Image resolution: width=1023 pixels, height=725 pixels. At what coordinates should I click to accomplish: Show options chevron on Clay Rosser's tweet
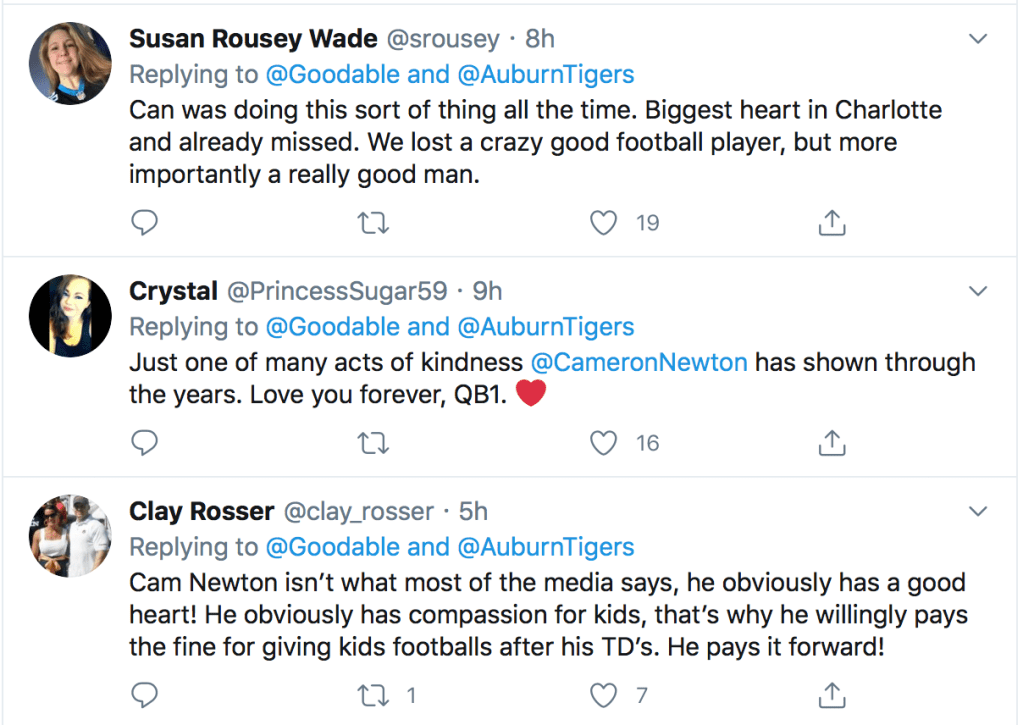(978, 511)
